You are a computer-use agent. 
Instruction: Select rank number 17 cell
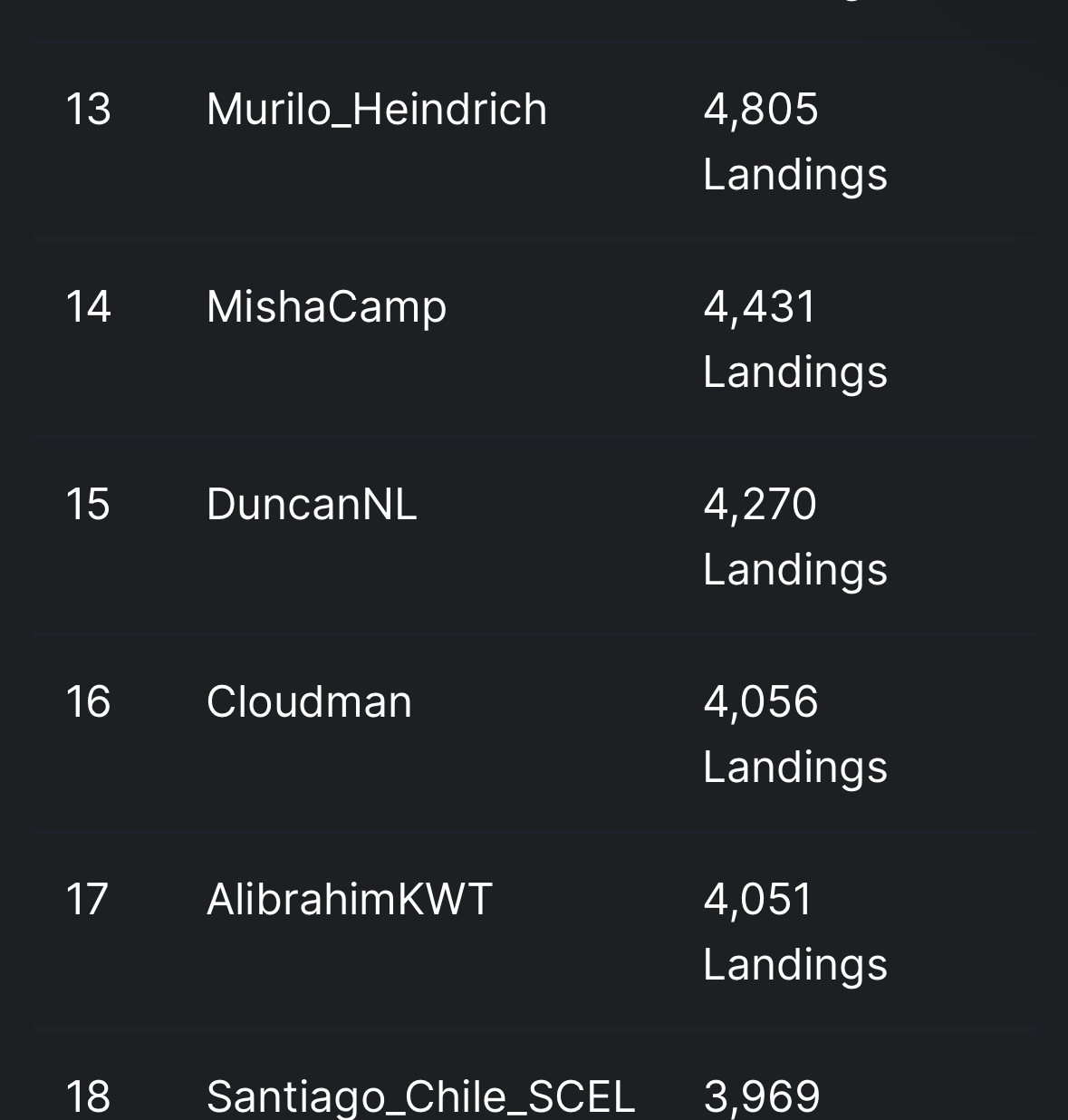pos(87,899)
